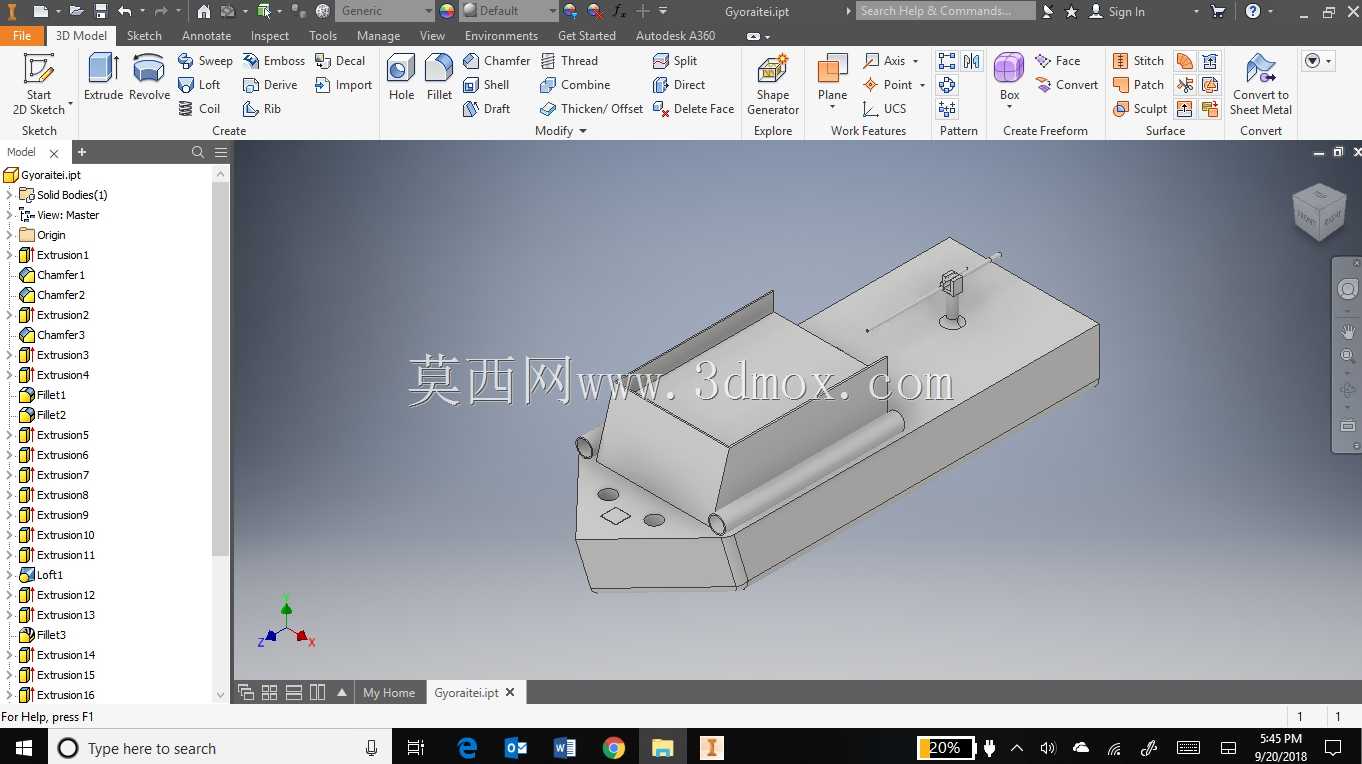Open the Plane options dropdown
This screenshot has height=764, width=1362.
click(x=832, y=107)
